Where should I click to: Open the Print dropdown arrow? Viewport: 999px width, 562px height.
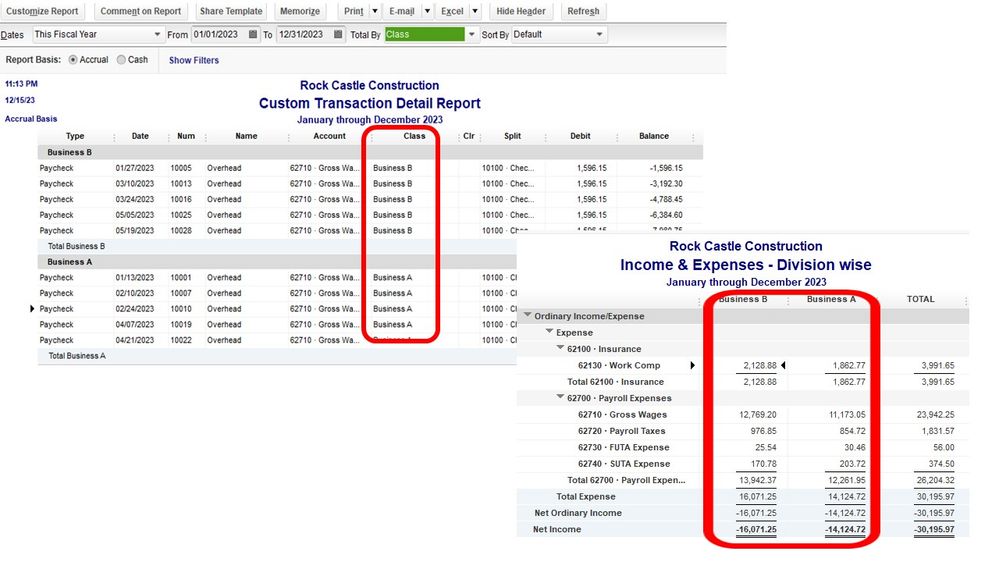click(375, 11)
